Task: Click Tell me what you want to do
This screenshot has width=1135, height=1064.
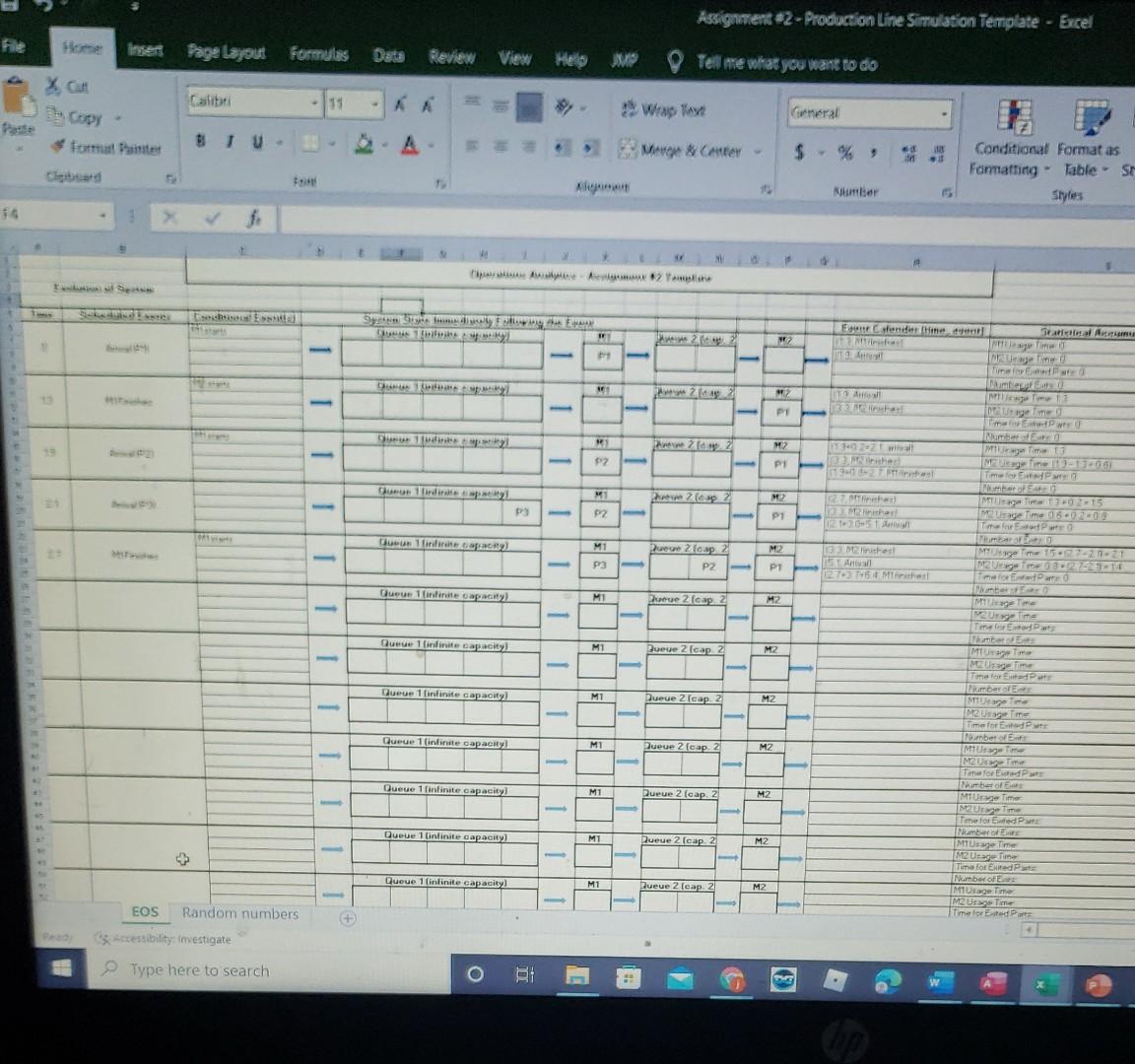Action: point(788,62)
